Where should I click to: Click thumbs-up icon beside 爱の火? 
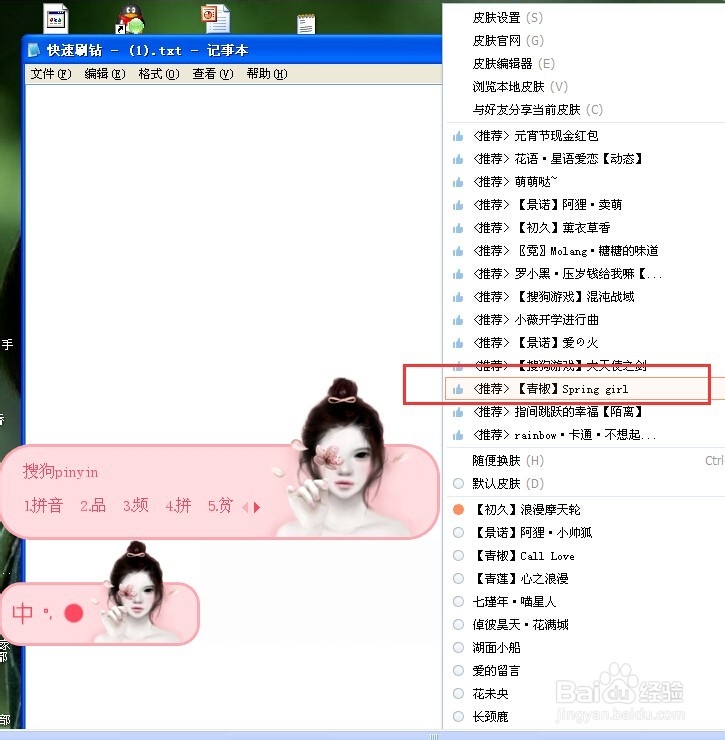(458, 343)
